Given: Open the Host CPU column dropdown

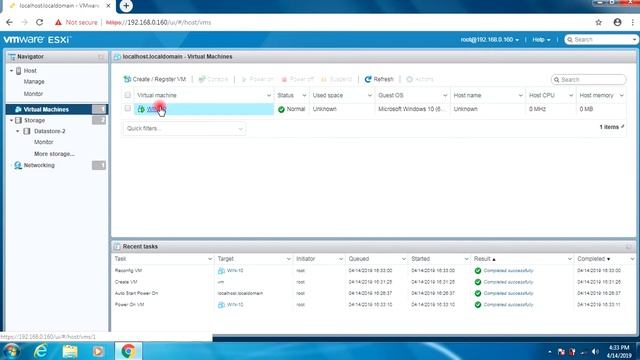Looking at the screenshot, I should [x=571, y=96].
